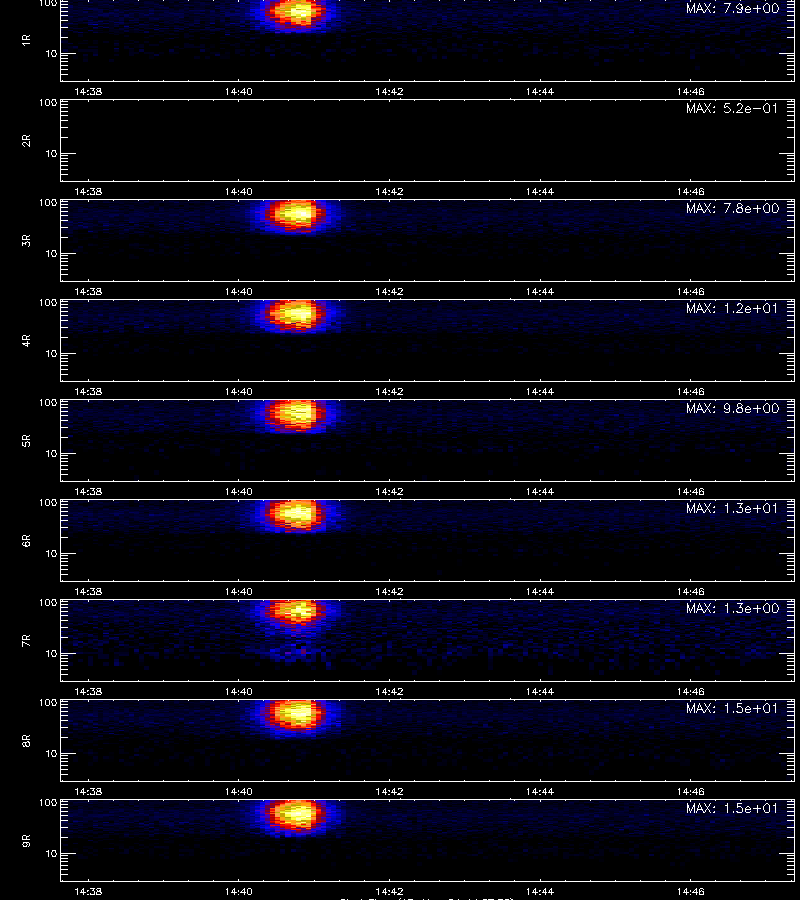Viewport: 800px width, 900px height.
Task: Select the 'MAX: 7.9e+00' readout
Action: [x=732, y=9]
